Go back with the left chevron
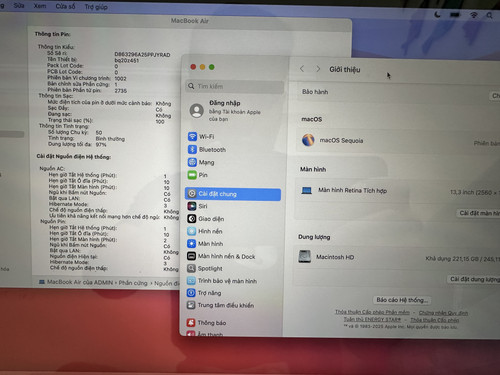Image resolution: width=500 pixels, height=375 pixels. tap(302, 69)
